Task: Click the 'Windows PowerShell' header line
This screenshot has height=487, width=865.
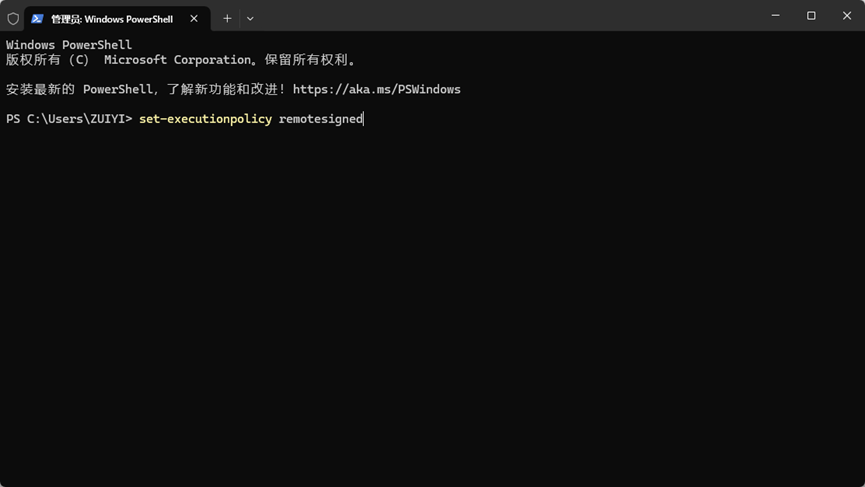Action: point(69,45)
